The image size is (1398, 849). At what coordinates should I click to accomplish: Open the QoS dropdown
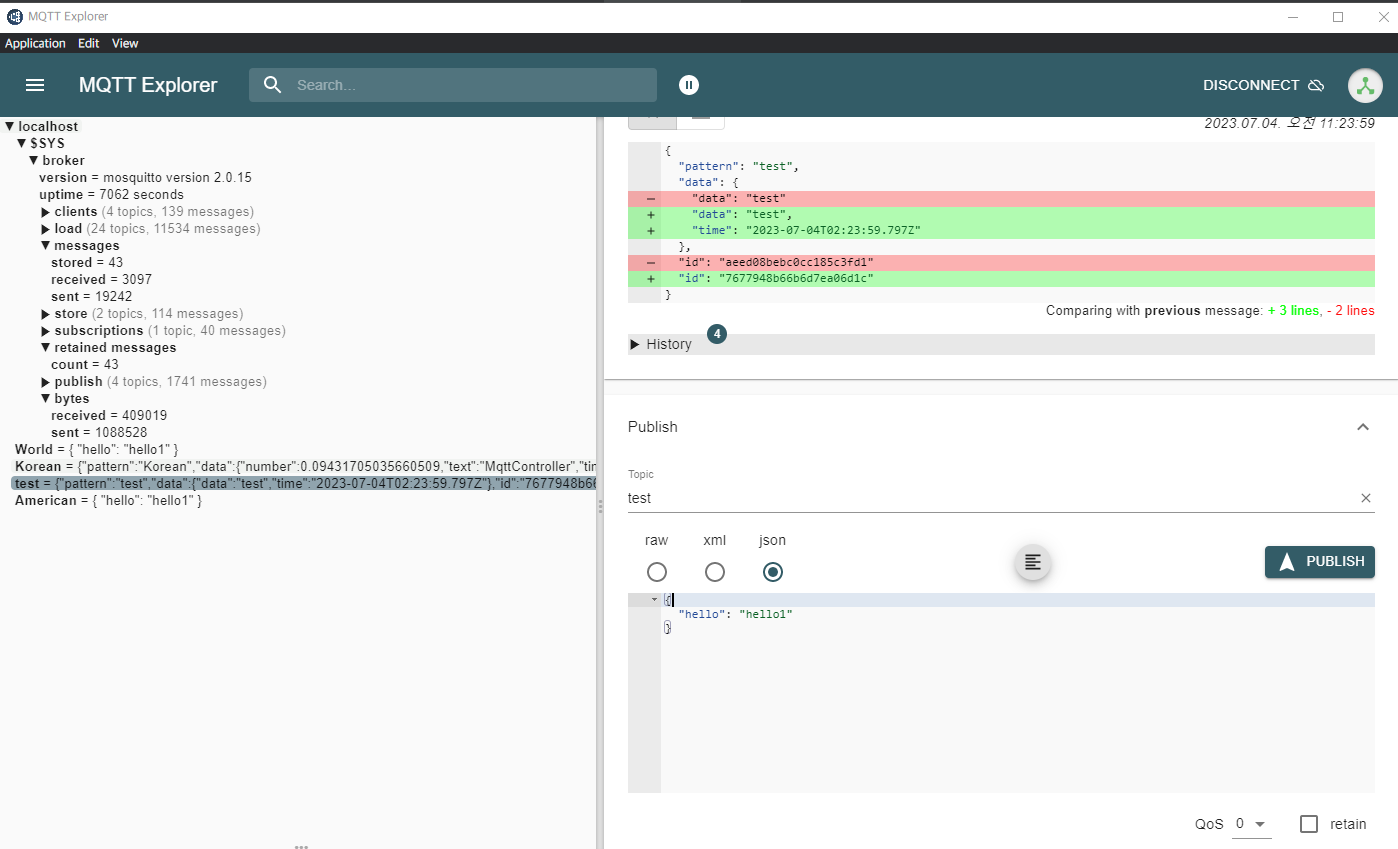point(1252,824)
